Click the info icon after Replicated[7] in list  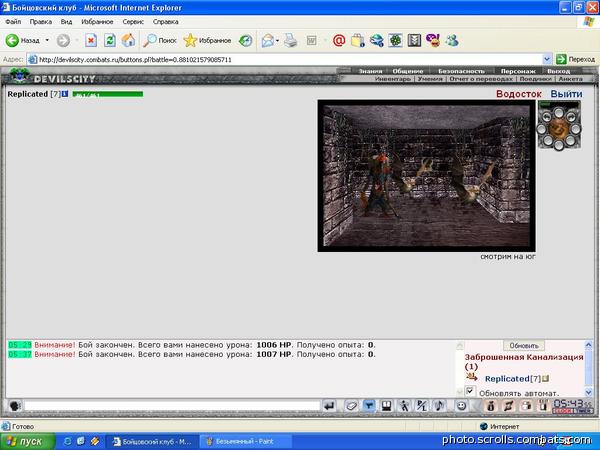coord(545,378)
